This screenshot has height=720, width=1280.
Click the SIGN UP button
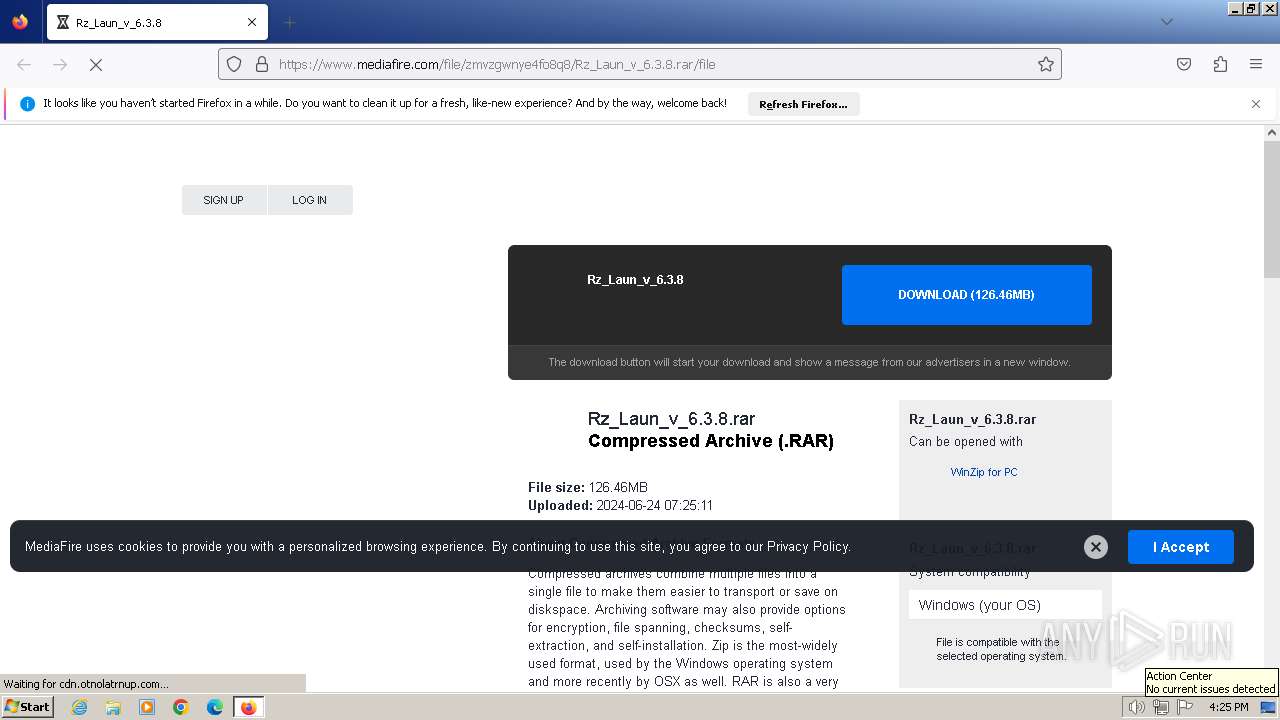pos(223,200)
